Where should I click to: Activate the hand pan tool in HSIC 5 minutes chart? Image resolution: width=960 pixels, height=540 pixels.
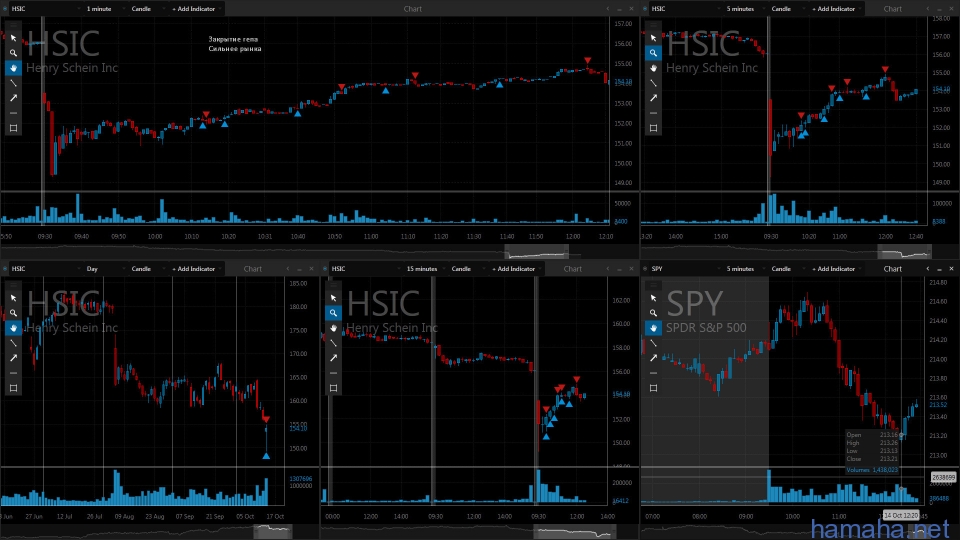653,68
